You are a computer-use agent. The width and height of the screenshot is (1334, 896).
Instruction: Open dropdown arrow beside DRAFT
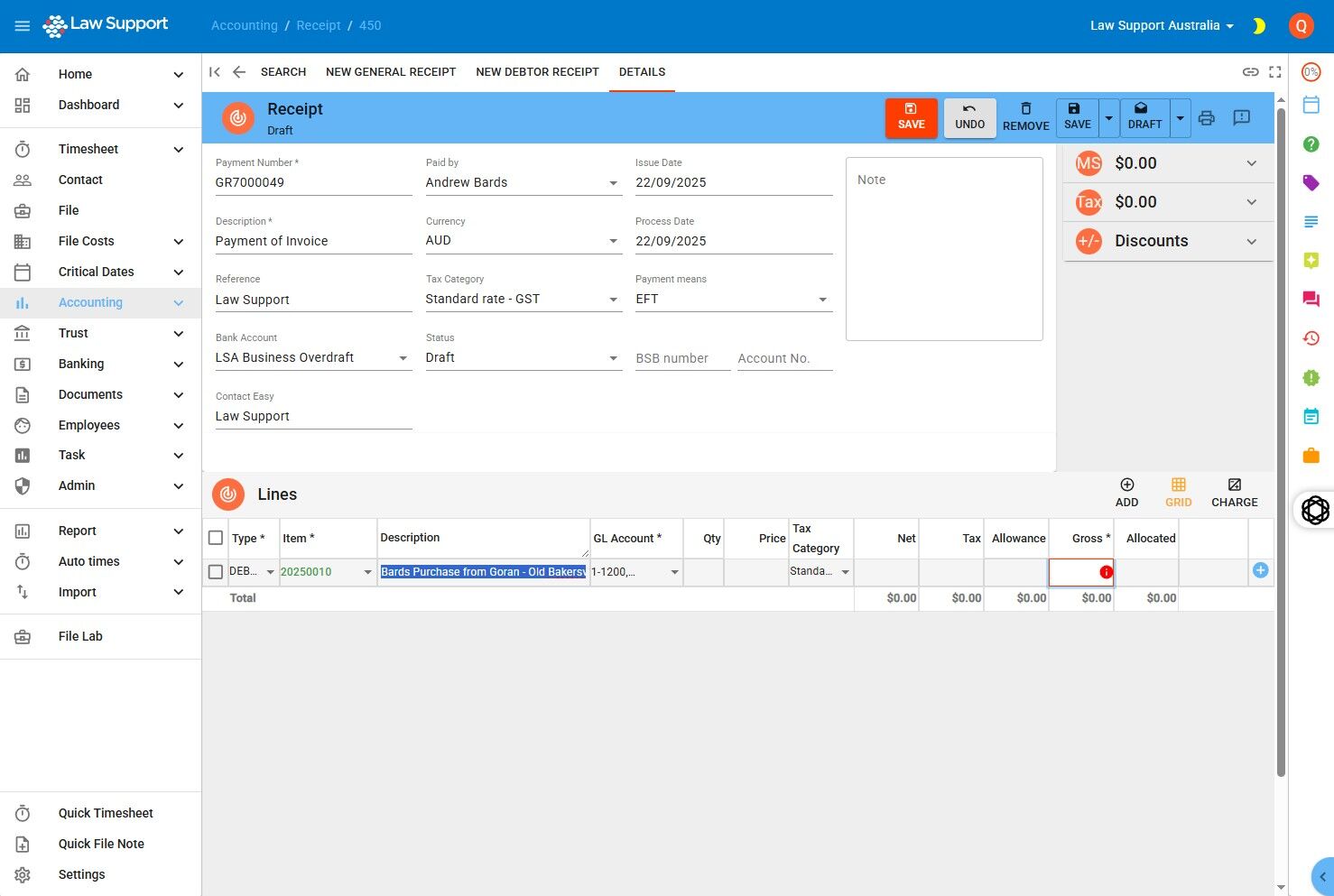pyautogui.click(x=1180, y=118)
